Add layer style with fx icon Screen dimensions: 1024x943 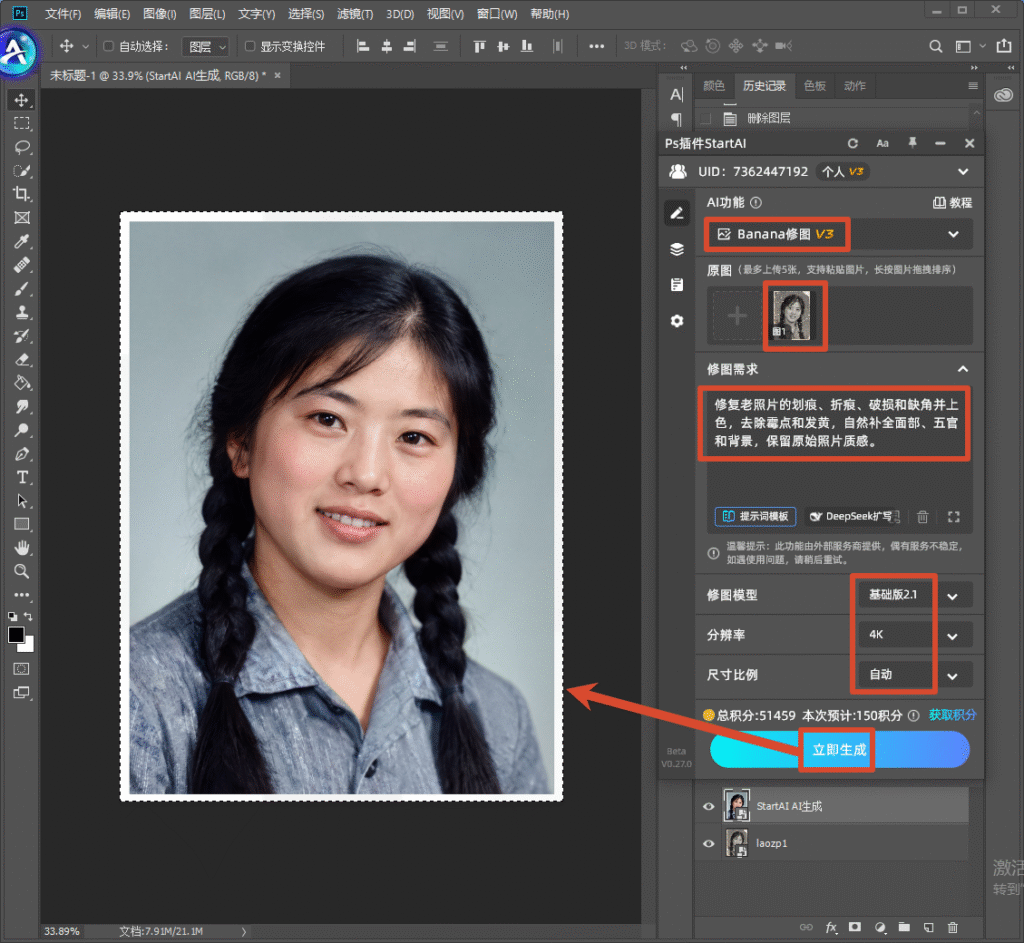831,927
